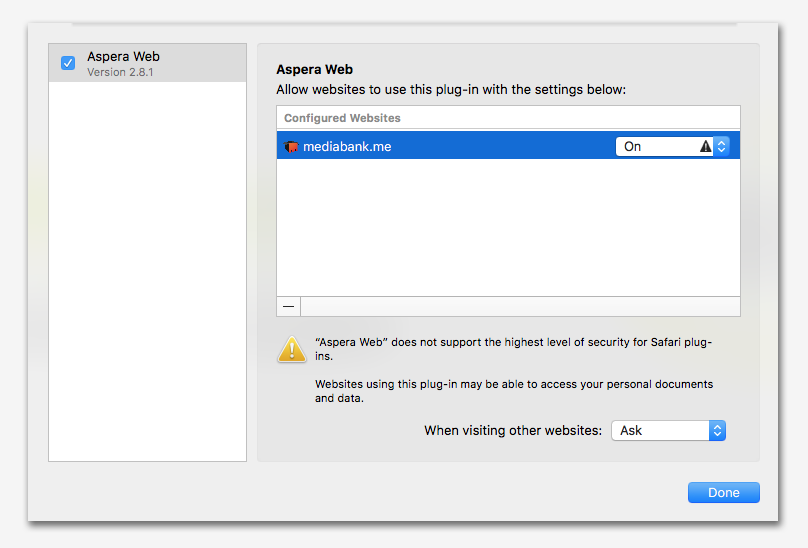Click the 'does not support the highest level' warning text

[513, 349]
